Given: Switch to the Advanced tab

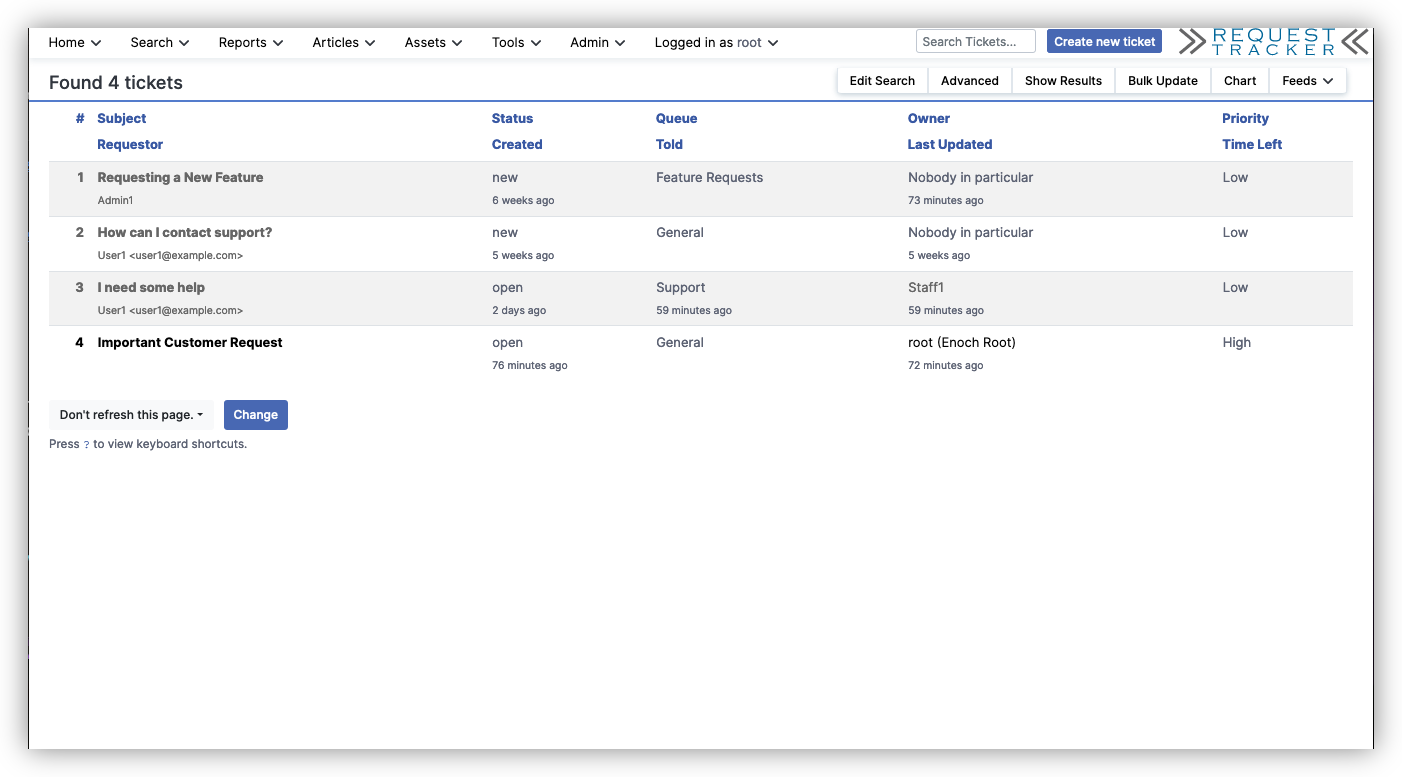Looking at the screenshot, I should (970, 81).
